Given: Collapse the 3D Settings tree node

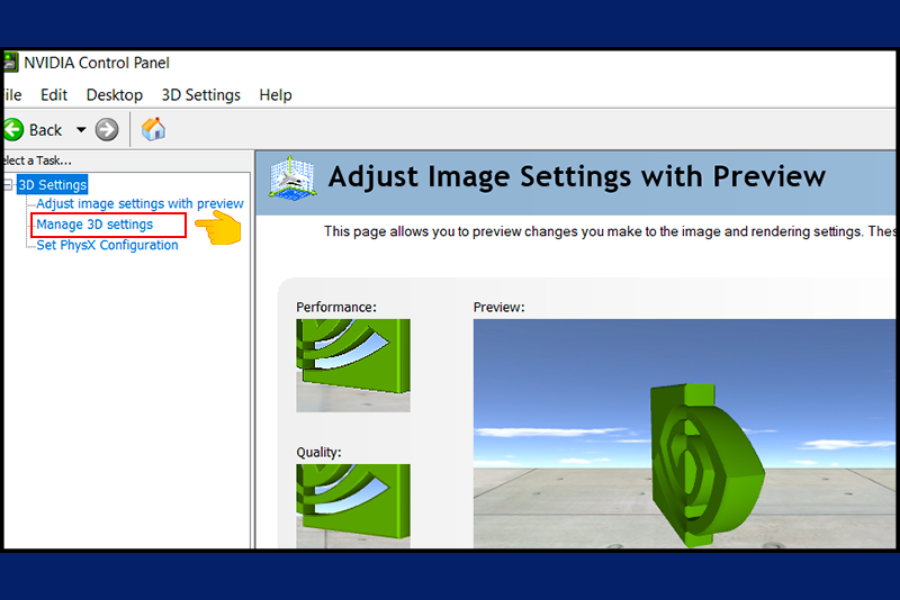Looking at the screenshot, I should click(x=8, y=184).
